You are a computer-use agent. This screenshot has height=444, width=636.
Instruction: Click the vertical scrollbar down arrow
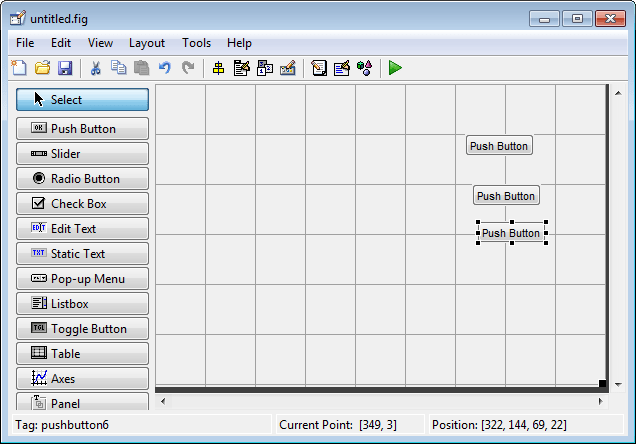[x=618, y=384]
